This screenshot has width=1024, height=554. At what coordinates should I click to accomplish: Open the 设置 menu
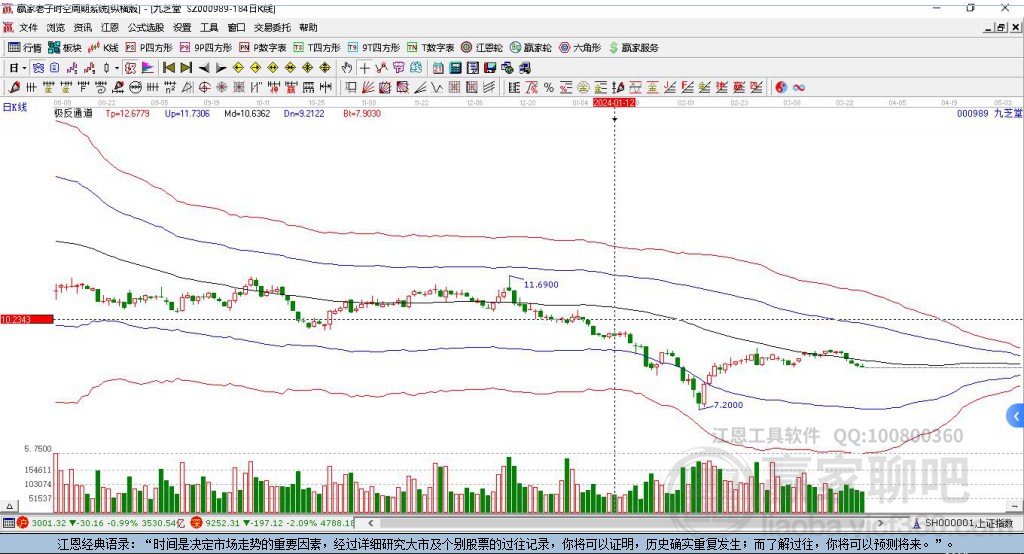[182, 27]
